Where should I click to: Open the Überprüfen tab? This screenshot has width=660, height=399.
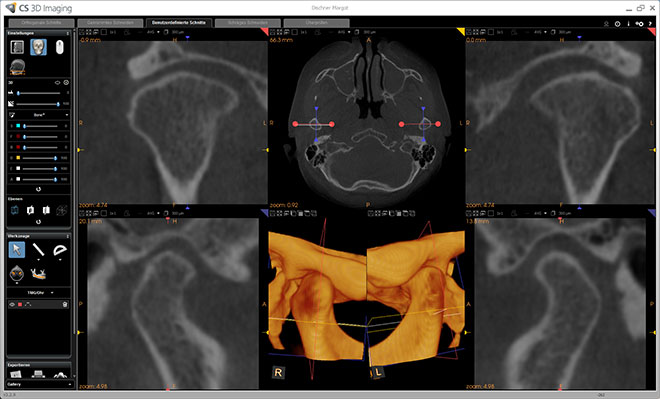click(316, 23)
